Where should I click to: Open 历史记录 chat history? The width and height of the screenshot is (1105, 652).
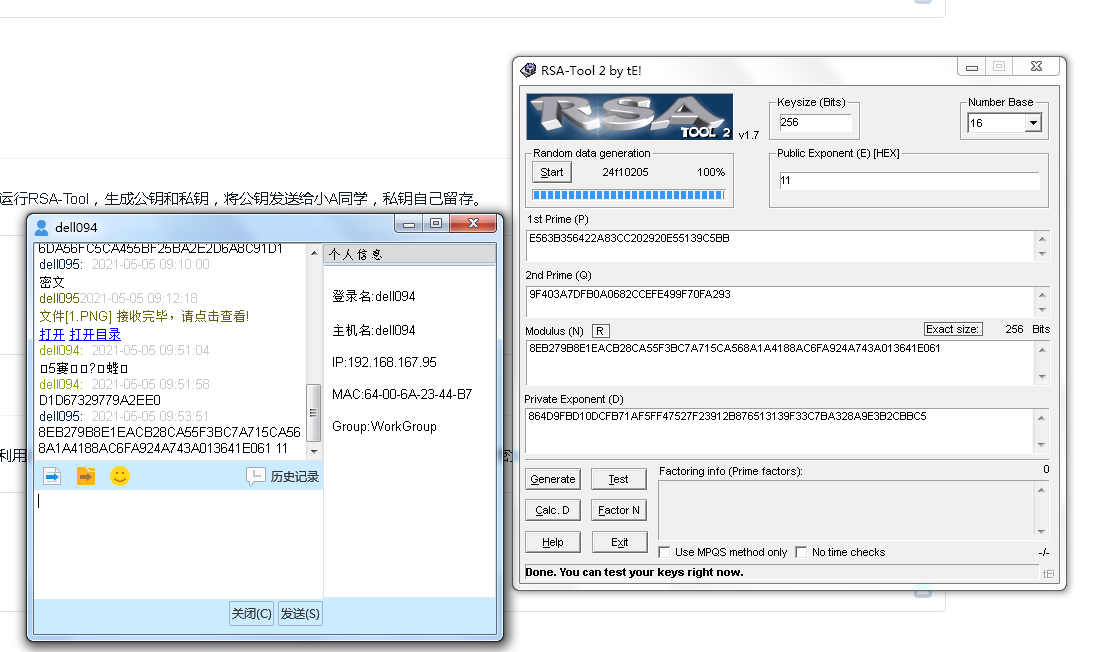pyautogui.click(x=283, y=476)
